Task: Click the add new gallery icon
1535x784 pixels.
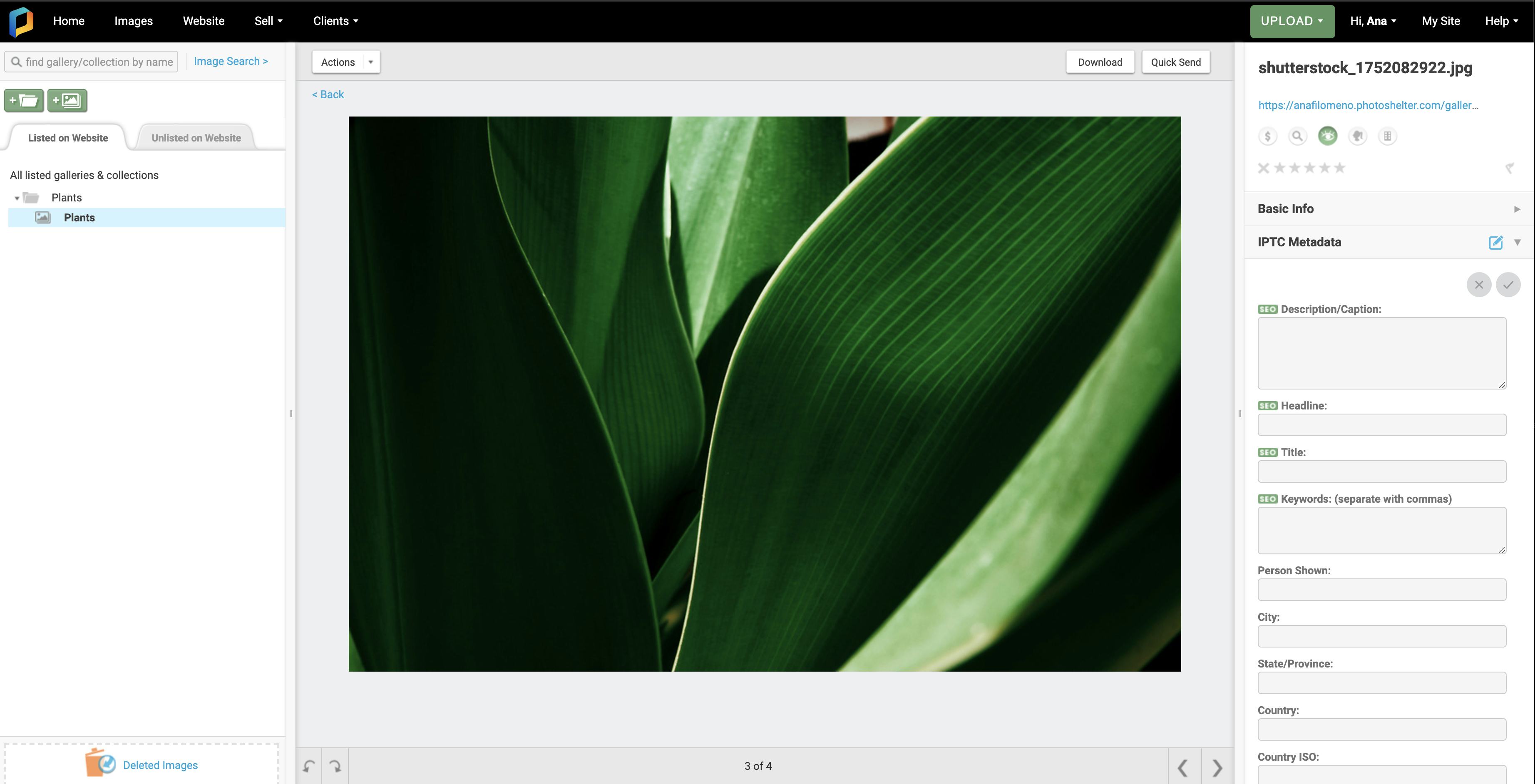Action: 67,100
